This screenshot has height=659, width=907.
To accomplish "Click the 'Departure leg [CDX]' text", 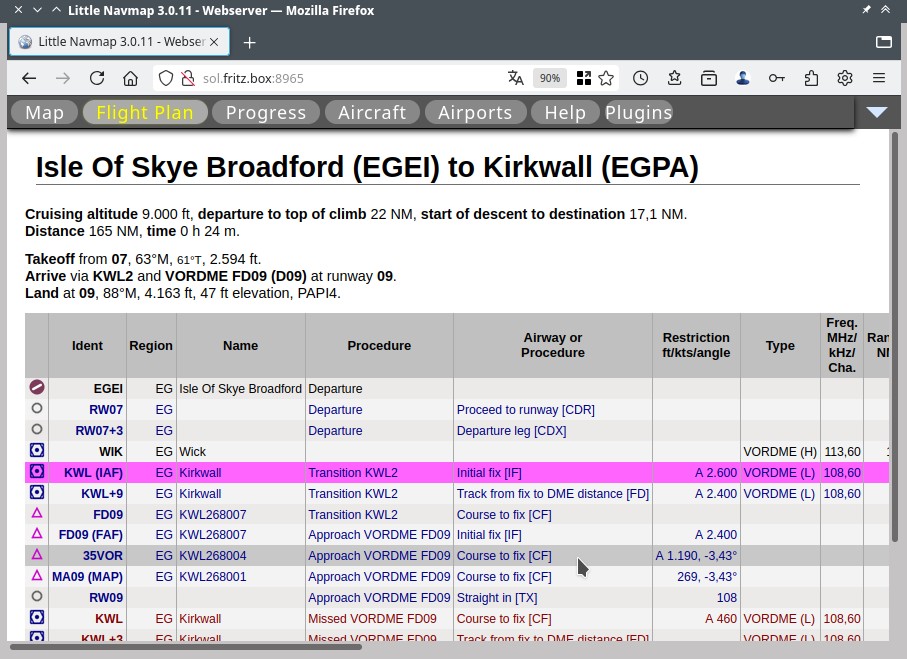I will pos(511,431).
